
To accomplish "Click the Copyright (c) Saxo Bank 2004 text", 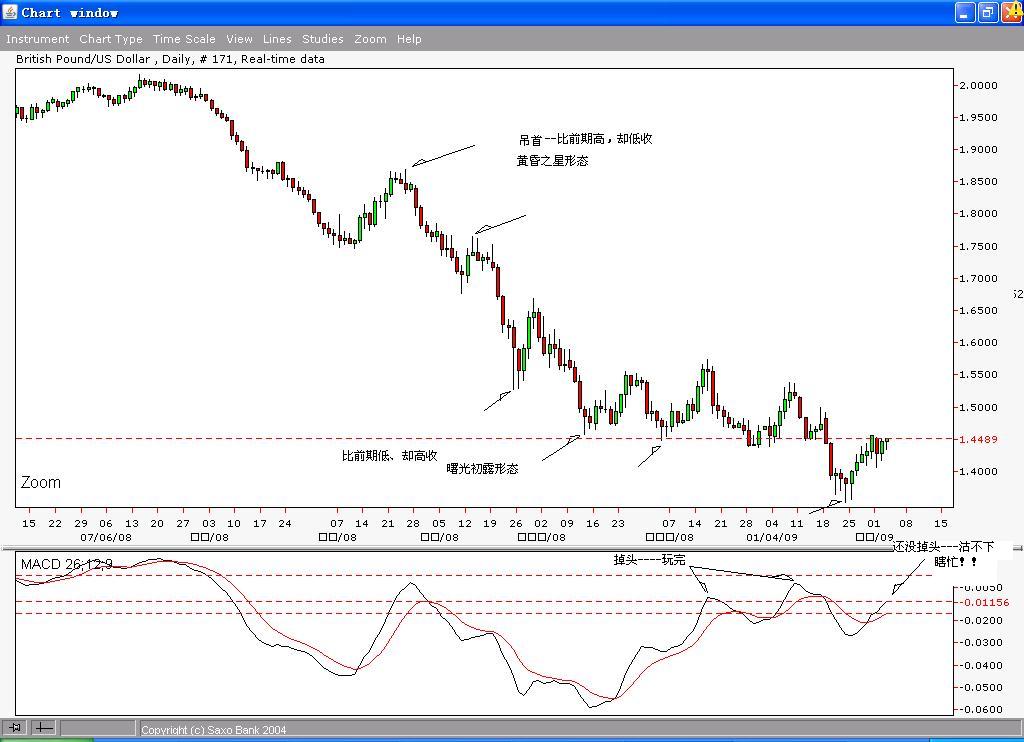I will point(214,730).
